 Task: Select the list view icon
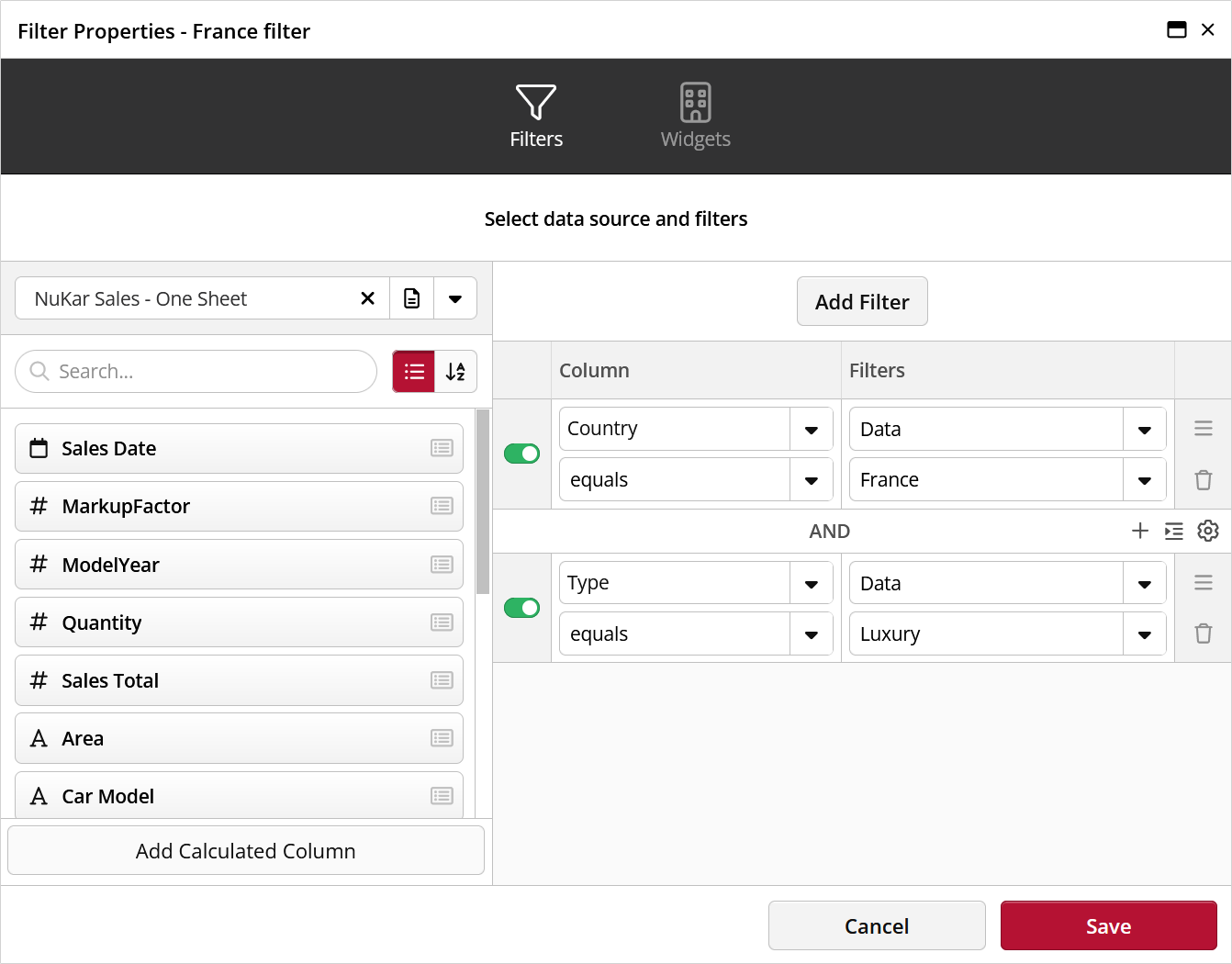coord(414,371)
